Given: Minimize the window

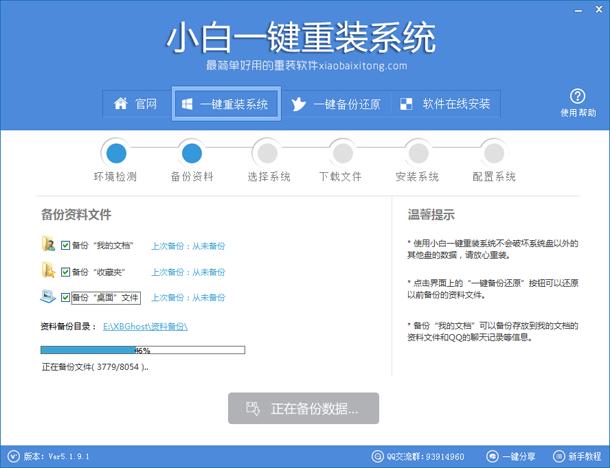Looking at the screenshot, I should (578, 11).
